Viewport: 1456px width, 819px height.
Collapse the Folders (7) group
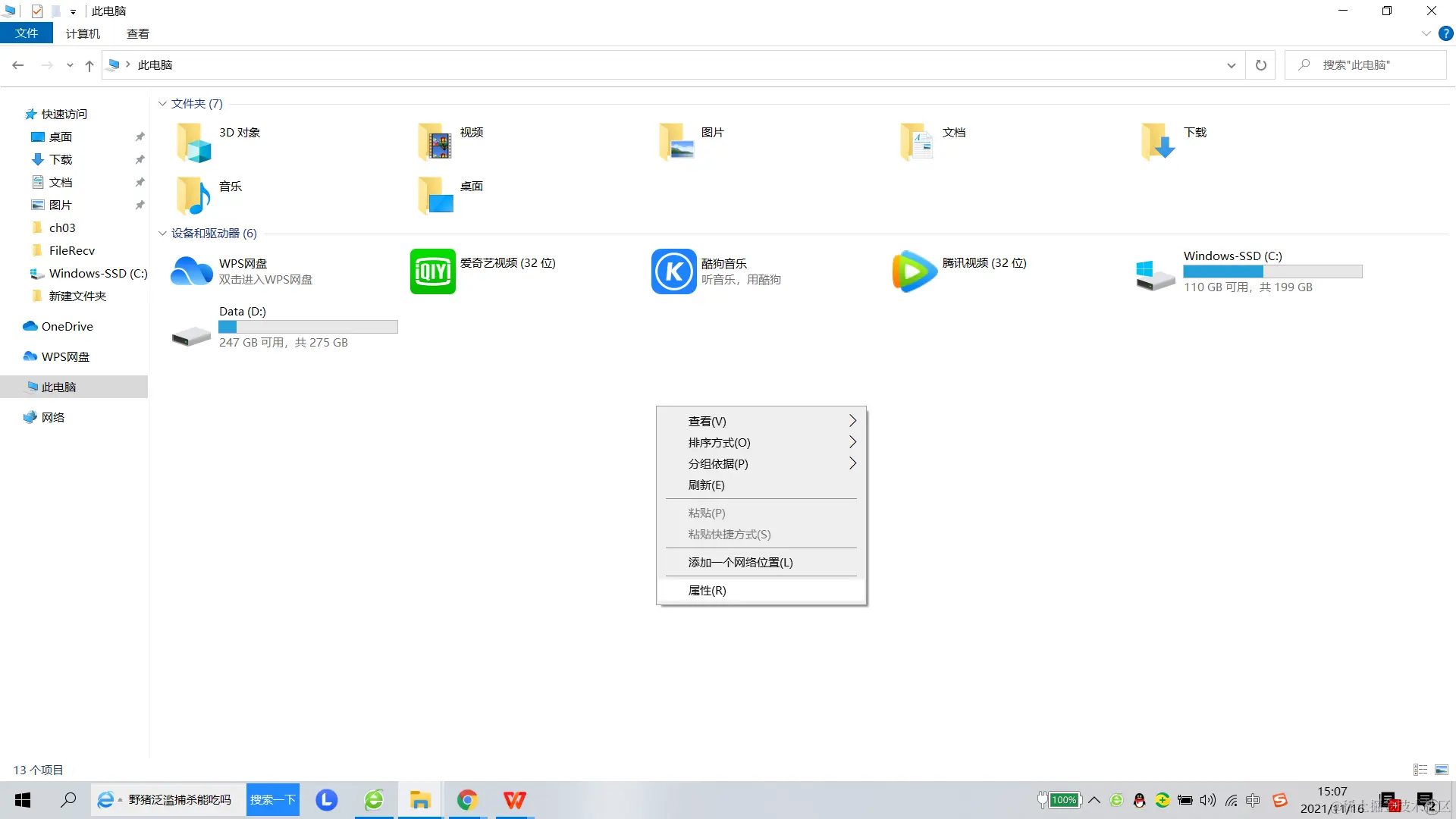pyautogui.click(x=162, y=104)
